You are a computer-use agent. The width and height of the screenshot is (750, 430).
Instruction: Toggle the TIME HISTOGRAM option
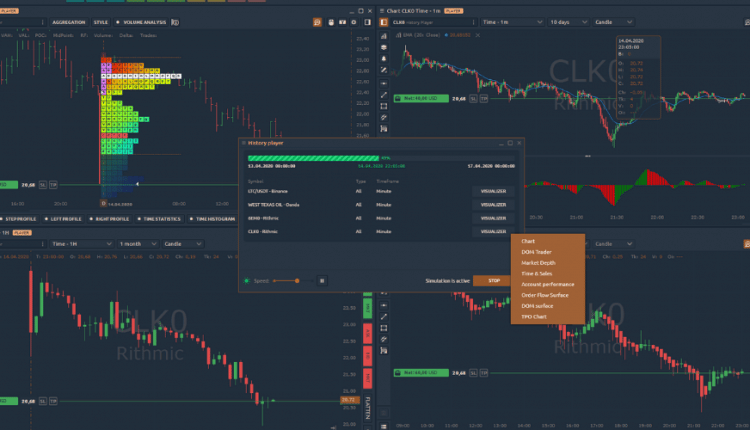point(213,219)
